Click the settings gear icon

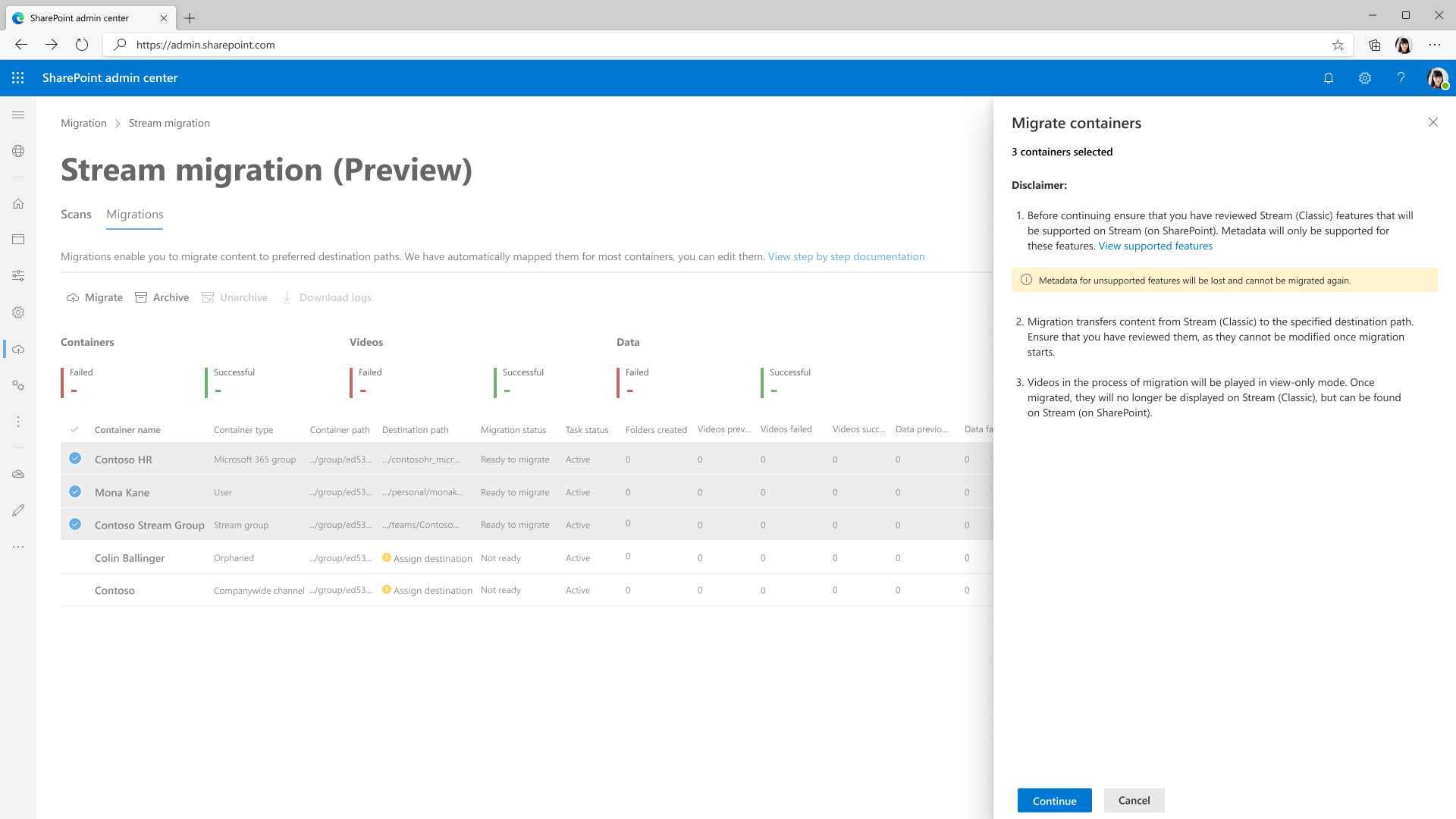(x=1365, y=78)
